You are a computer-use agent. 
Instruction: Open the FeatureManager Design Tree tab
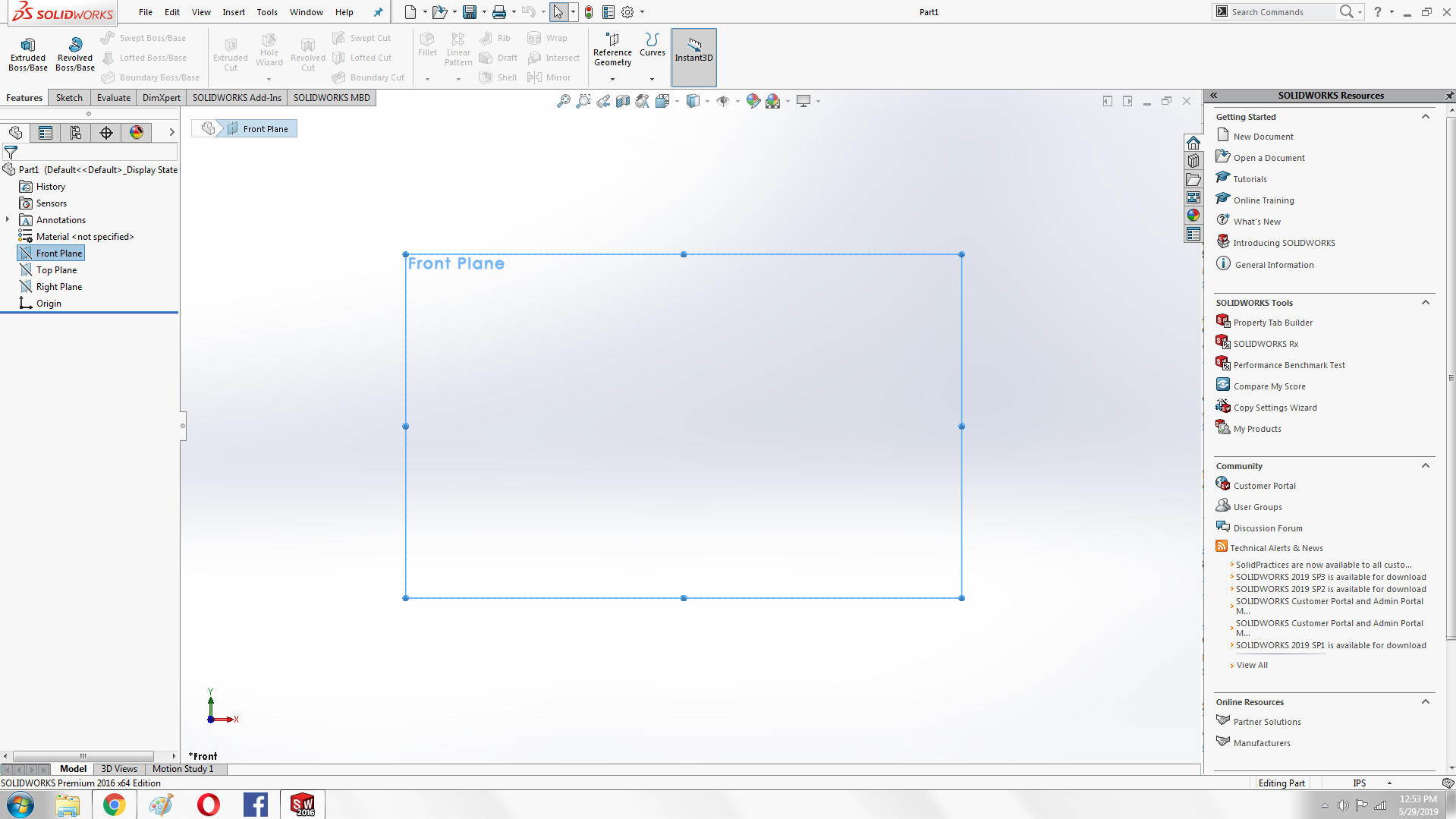pyautogui.click(x=15, y=133)
